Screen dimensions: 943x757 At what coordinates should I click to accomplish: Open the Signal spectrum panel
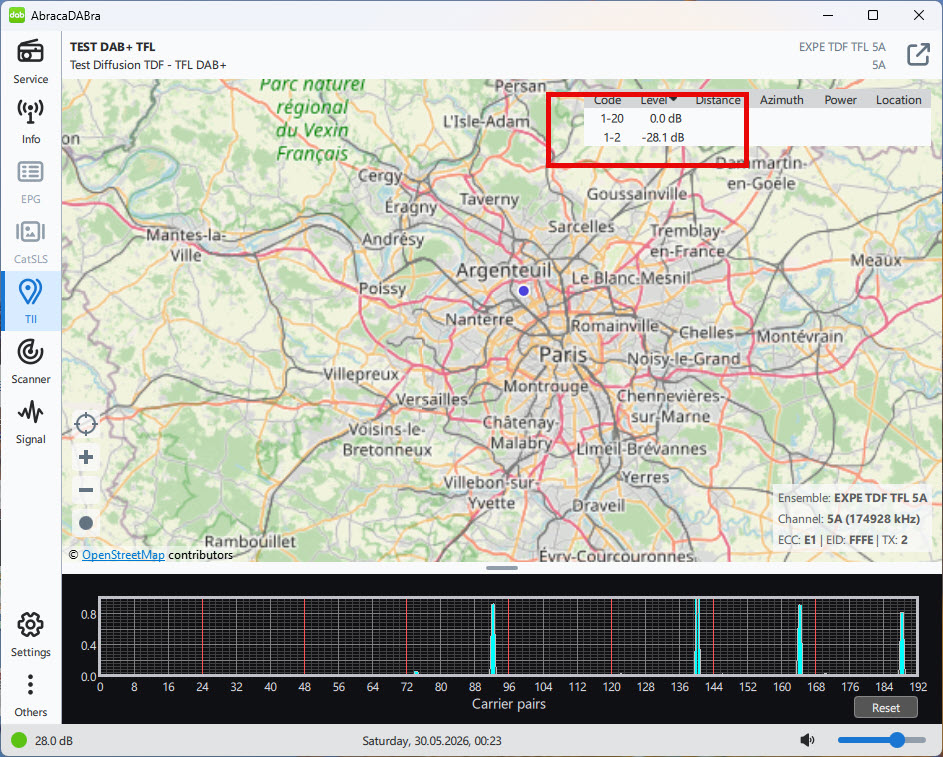(x=30, y=421)
